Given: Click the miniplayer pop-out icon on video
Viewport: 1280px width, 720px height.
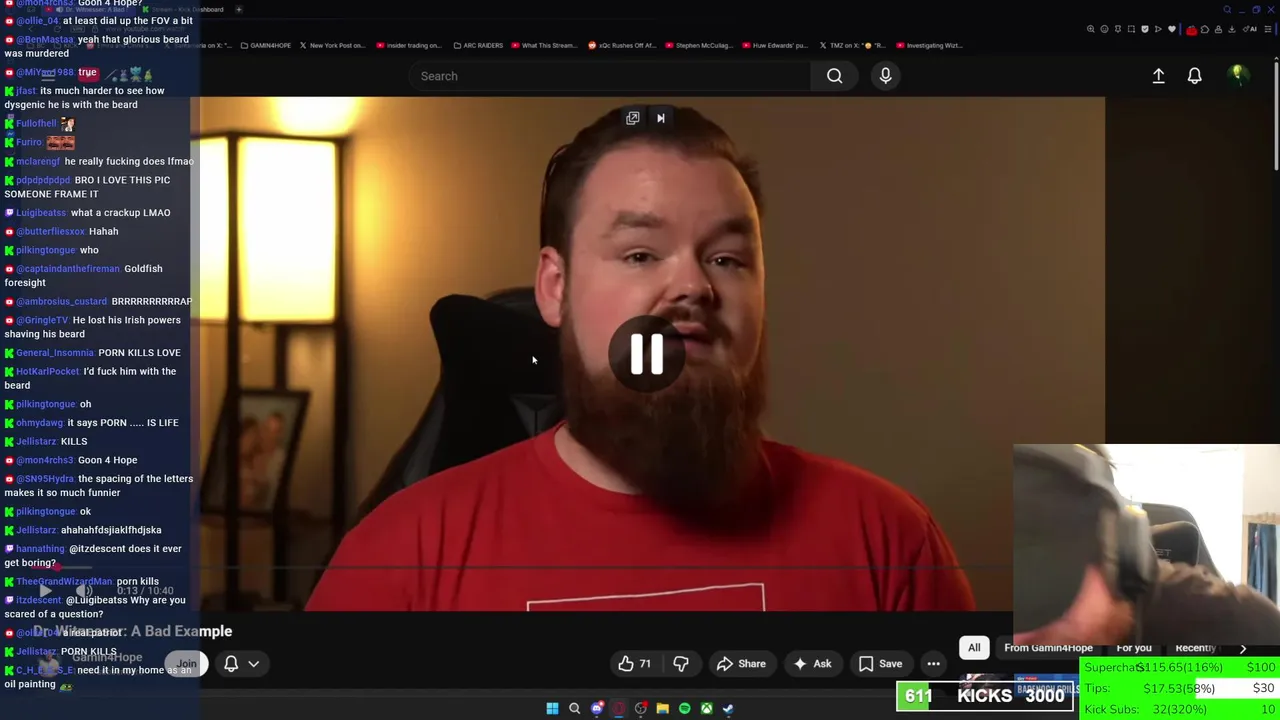Looking at the screenshot, I should tap(632, 118).
